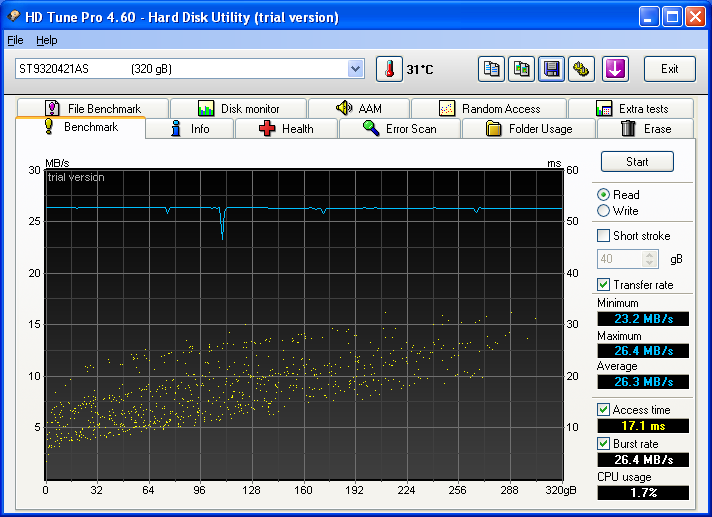Open the Error Scan tab
Image resolution: width=712 pixels, height=517 pixels.
pos(399,129)
